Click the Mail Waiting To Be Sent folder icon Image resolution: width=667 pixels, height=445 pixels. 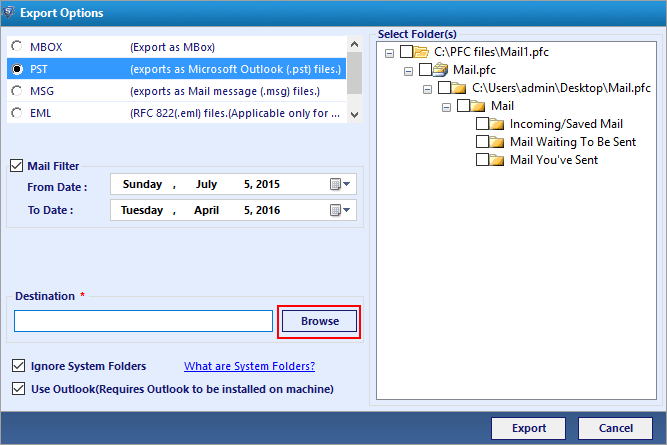click(x=496, y=142)
